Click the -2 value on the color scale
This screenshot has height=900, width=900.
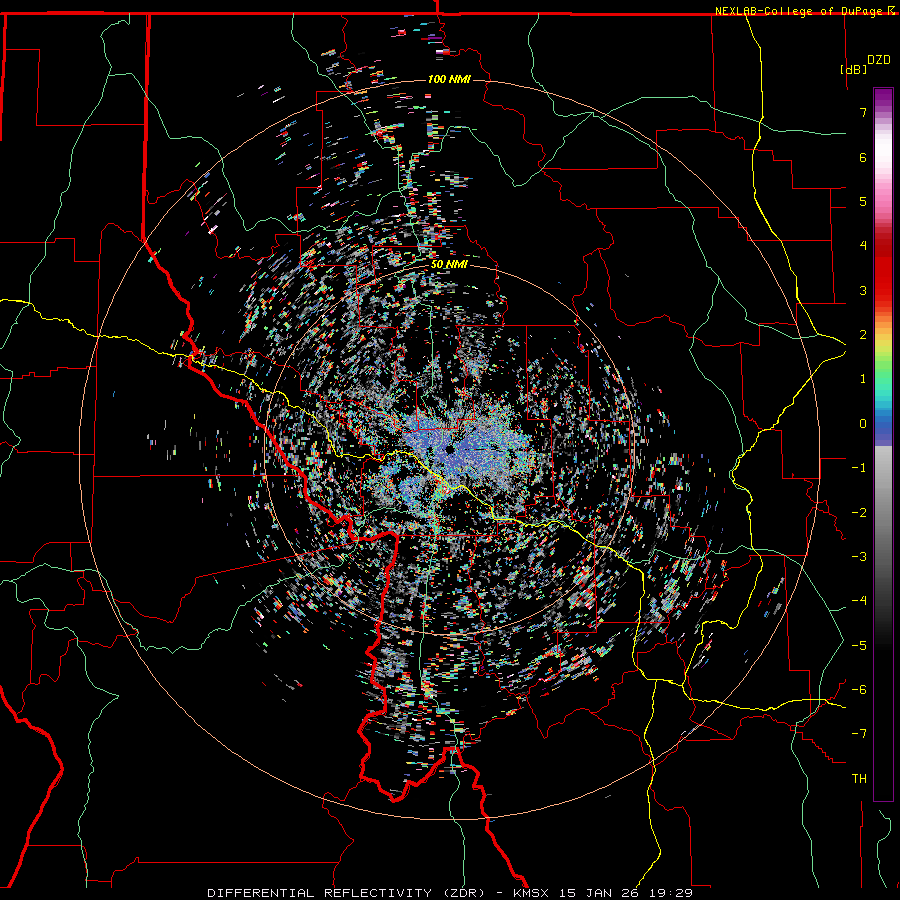click(859, 512)
